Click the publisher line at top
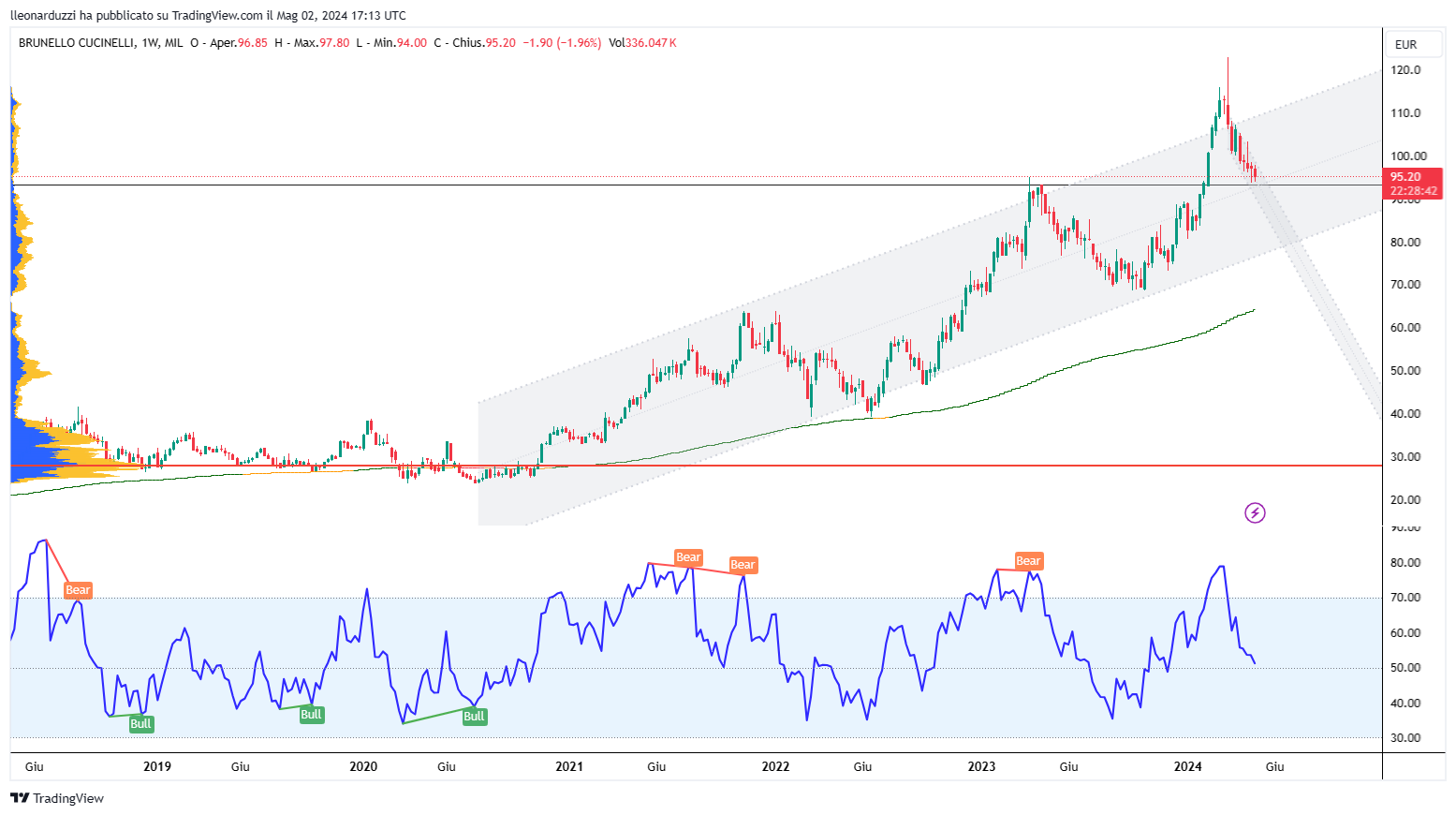The height and width of the screenshot is (815, 1456). pyautogui.click(x=208, y=15)
